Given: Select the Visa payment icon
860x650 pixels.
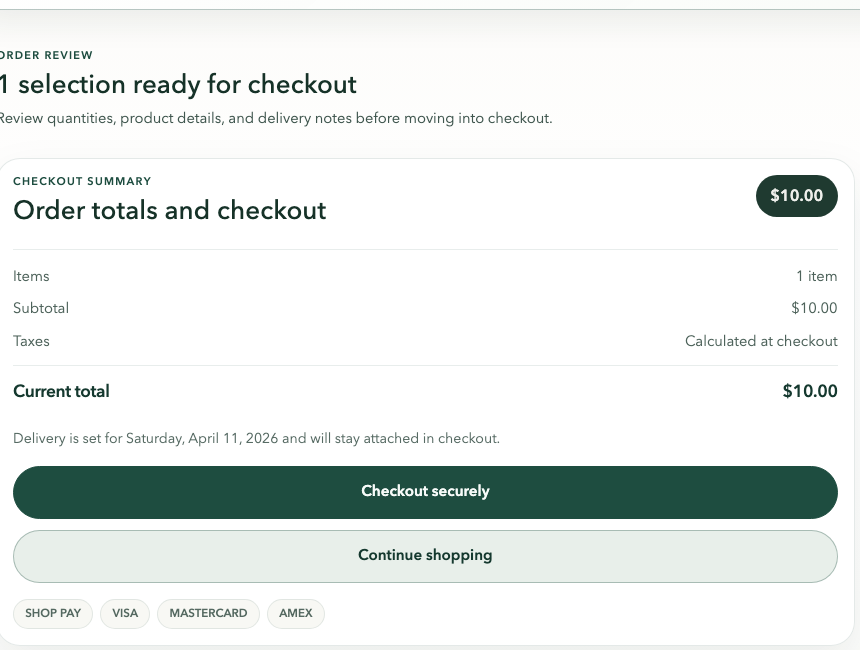Looking at the screenshot, I should click(x=124, y=613).
